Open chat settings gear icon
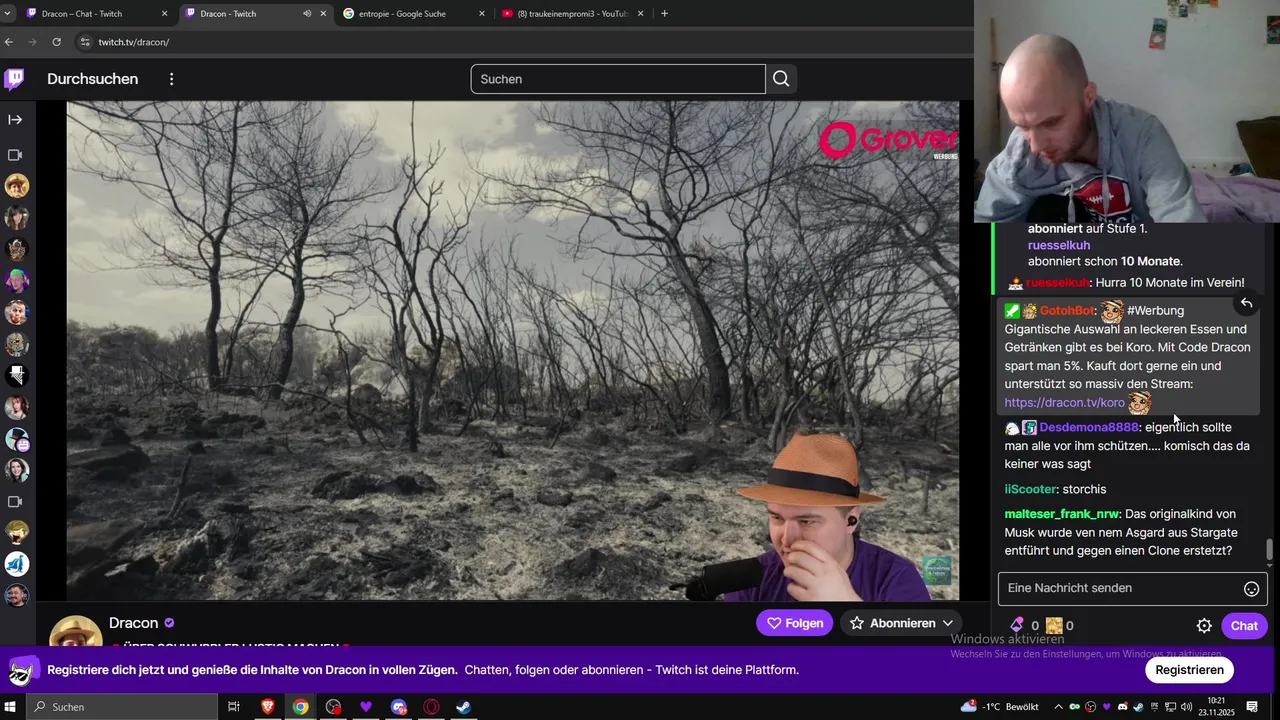The width and height of the screenshot is (1280, 720). point(1204,626)
